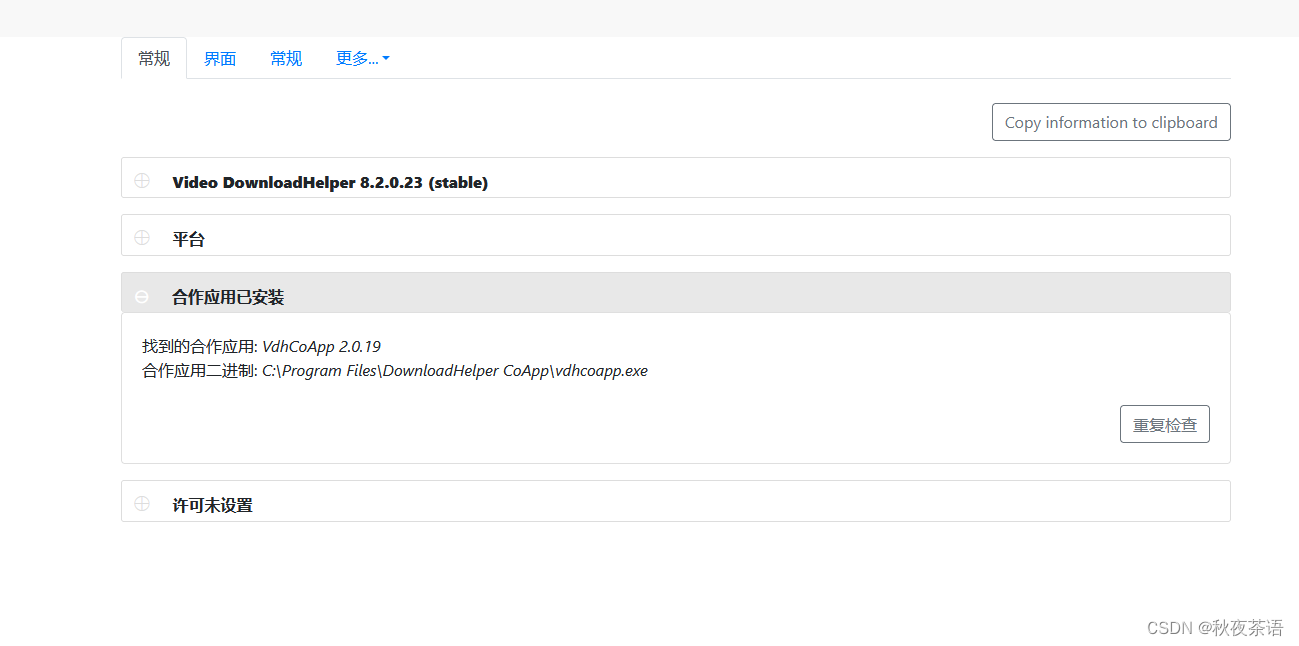The height and width of the screenshot is (646, 1299).
Task: Expand the 平台 section plus icon
Action: (142, 238)
